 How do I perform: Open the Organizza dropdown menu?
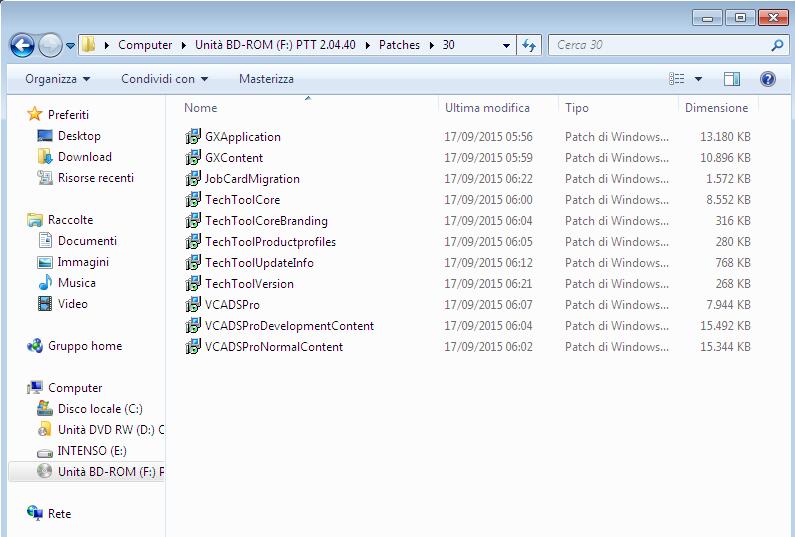58,79
